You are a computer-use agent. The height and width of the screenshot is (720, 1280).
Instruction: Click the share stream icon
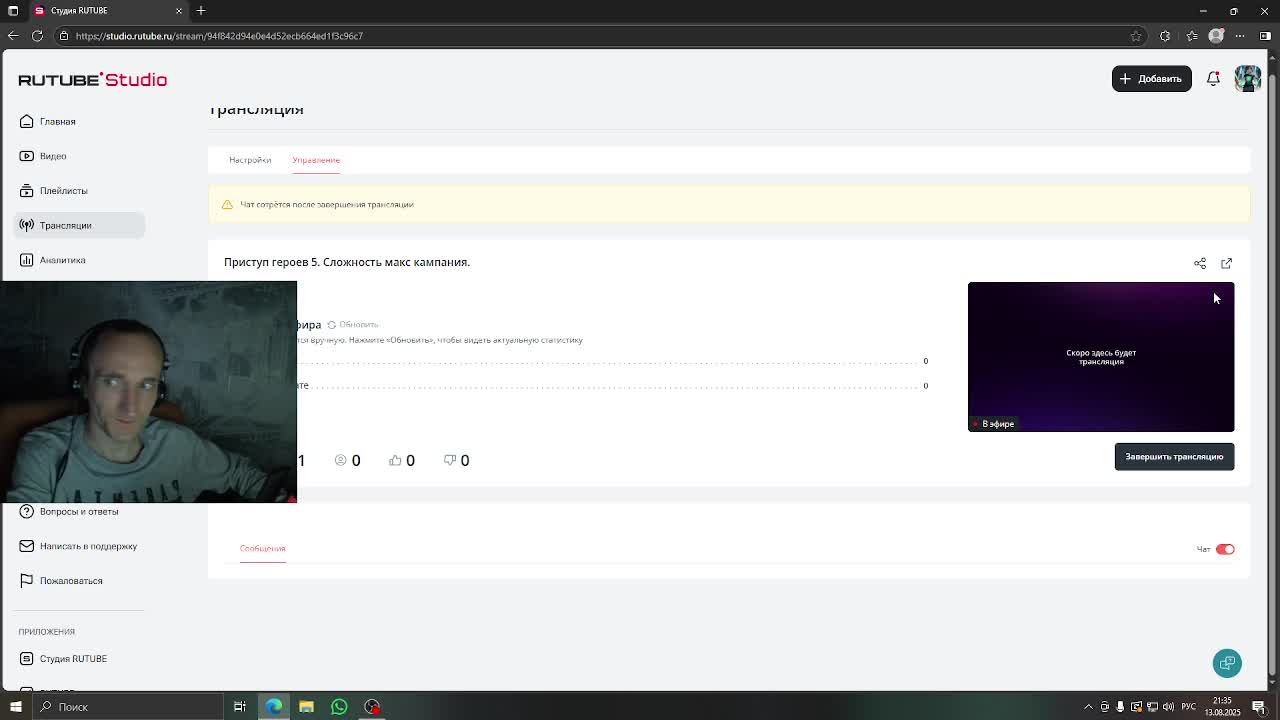point(1200,263)
